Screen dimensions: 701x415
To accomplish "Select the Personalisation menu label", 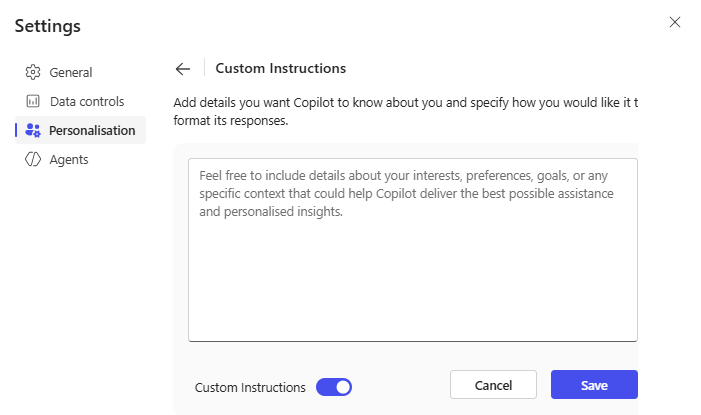I will coord(92,130).
